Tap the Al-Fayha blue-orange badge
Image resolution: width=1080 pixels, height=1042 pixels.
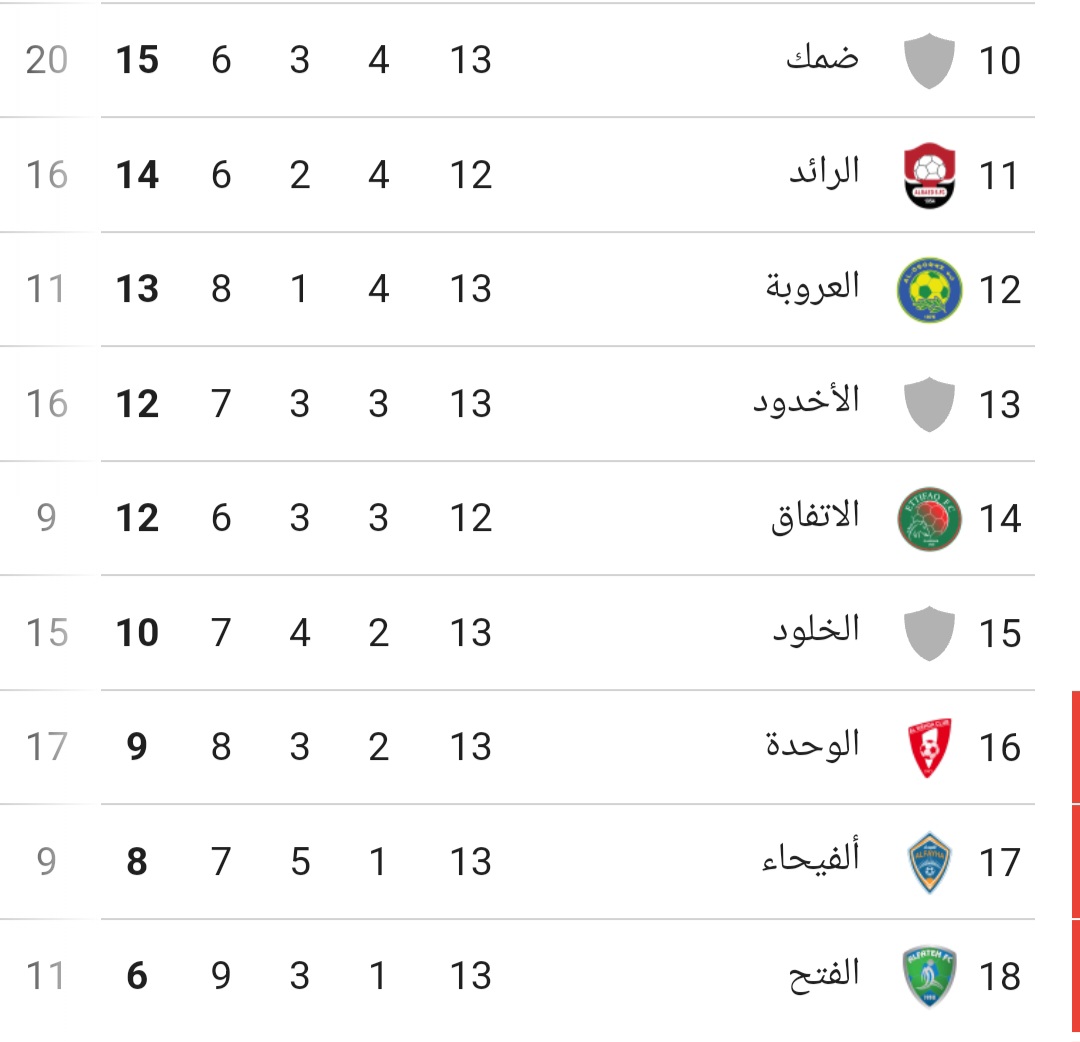click(x=929, y=862)
